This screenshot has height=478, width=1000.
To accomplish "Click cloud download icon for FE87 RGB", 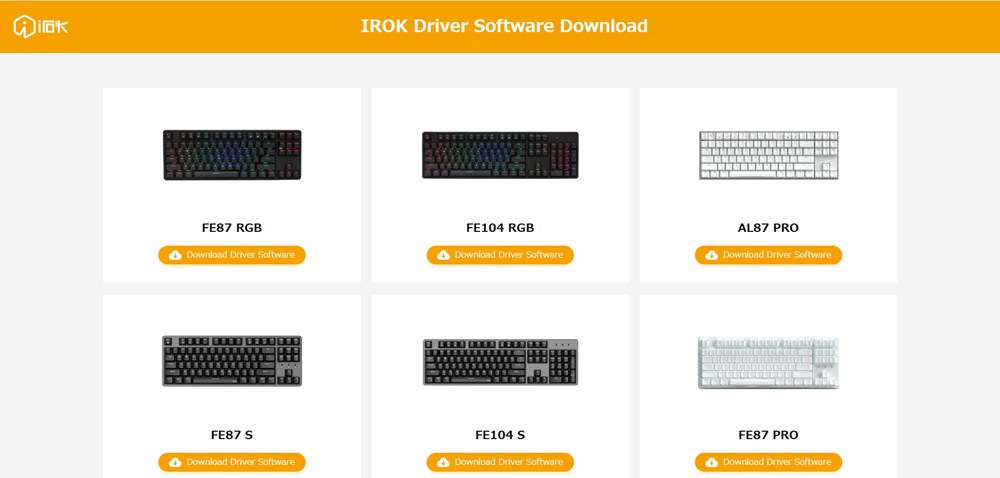I will (175, 255).
